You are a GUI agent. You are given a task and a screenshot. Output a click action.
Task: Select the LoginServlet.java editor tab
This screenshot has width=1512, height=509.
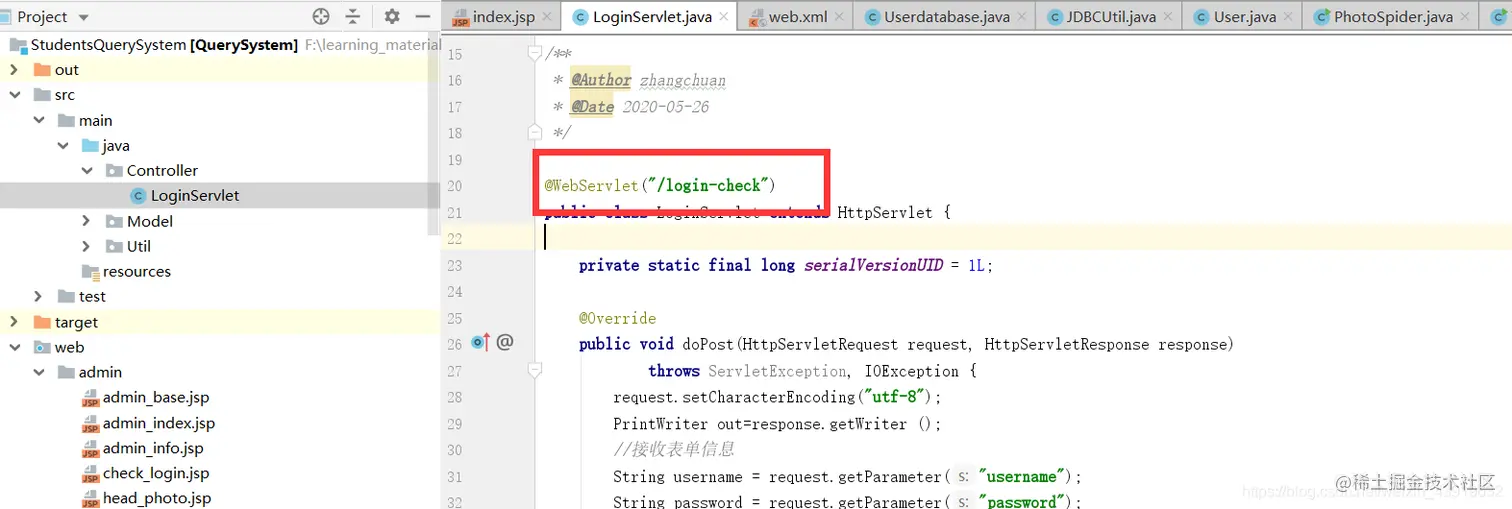tap(648, 17)
